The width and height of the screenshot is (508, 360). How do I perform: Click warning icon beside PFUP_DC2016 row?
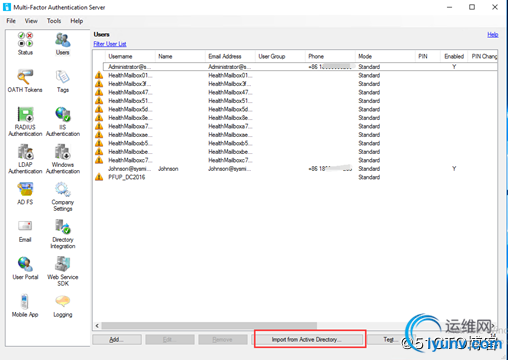(x=99, y=177)
